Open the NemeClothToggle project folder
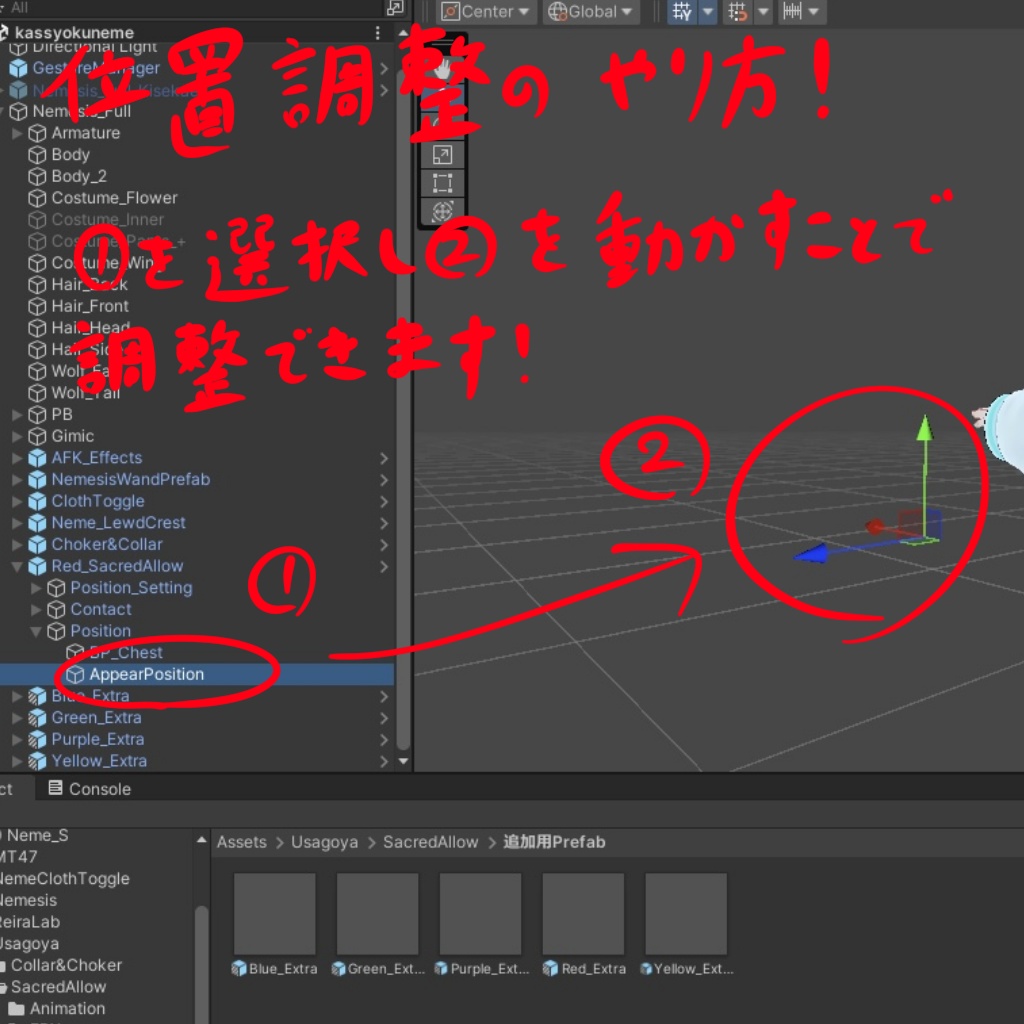1024x1024 pixels. (x=64, y=878)
